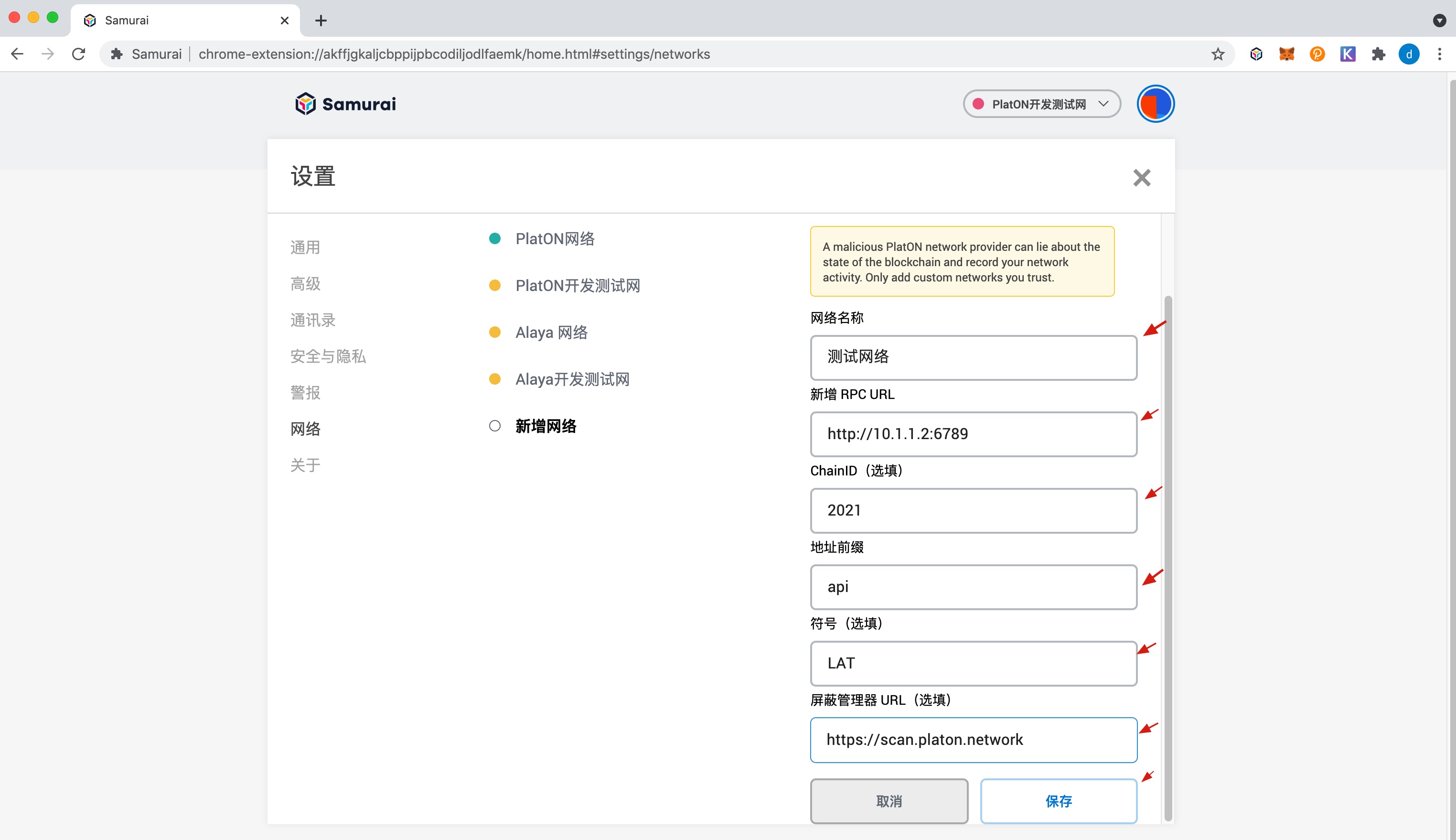Open the Samurai extension icon in toolbar
This screenshot has height=840, width=1456.
coord(1256,54)
